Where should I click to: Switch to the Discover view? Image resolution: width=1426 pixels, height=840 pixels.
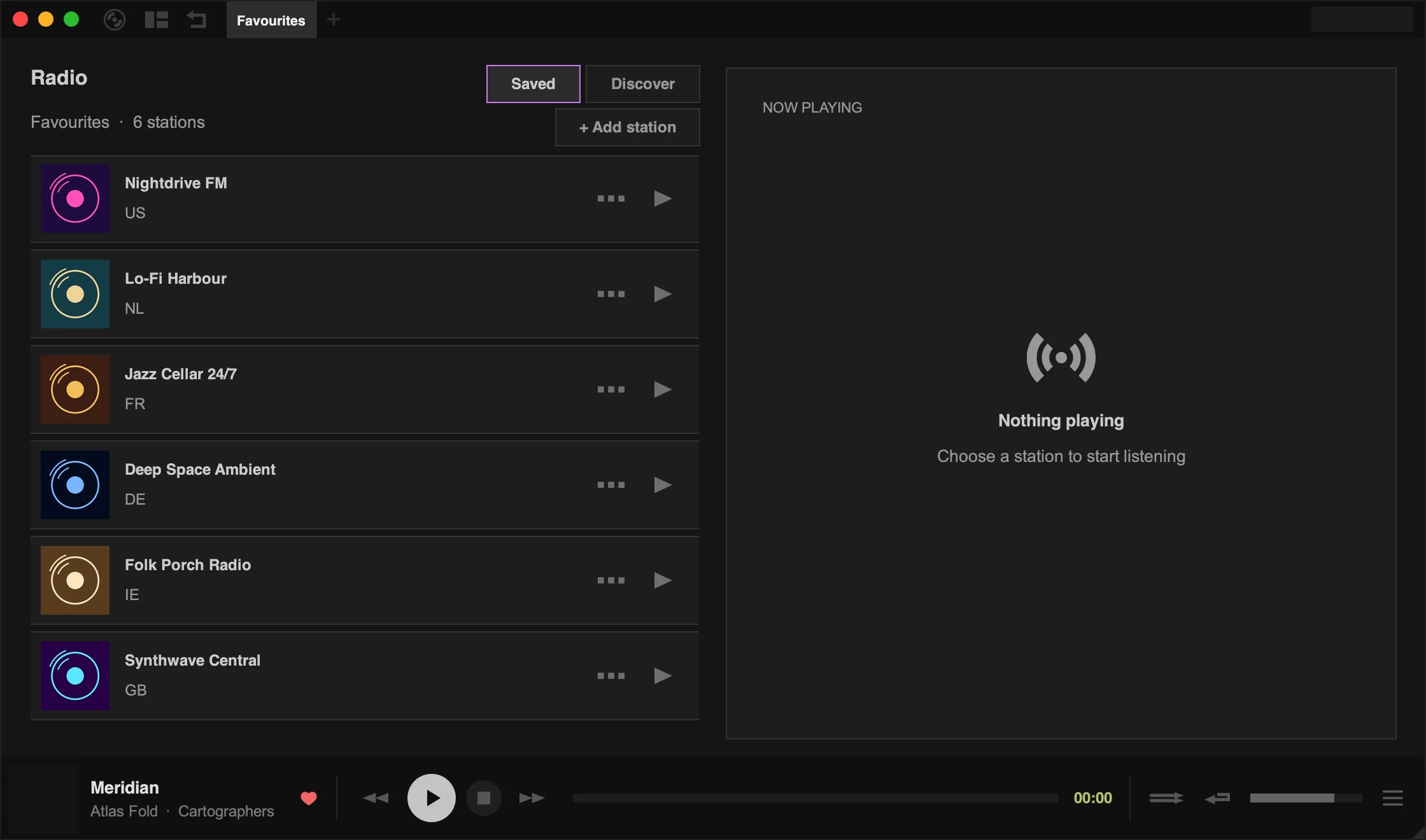(643, 84)
